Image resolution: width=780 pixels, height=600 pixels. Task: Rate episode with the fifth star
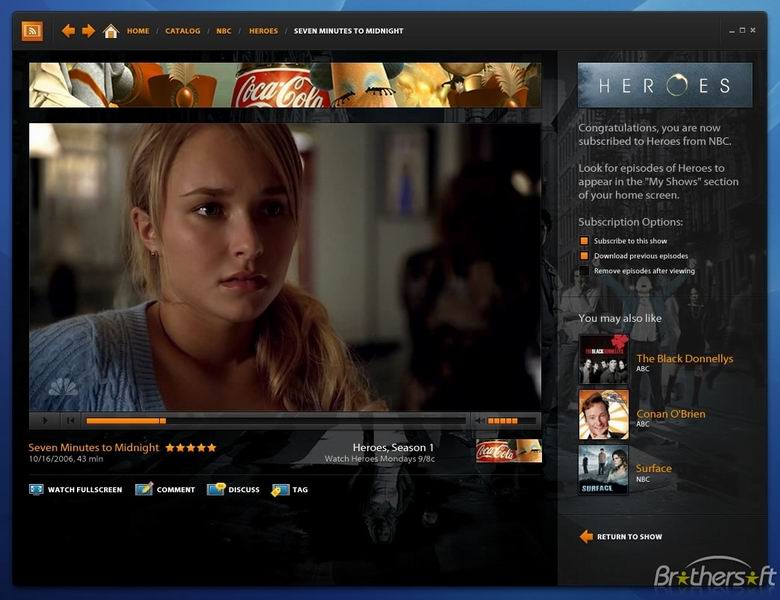point(212,447)
